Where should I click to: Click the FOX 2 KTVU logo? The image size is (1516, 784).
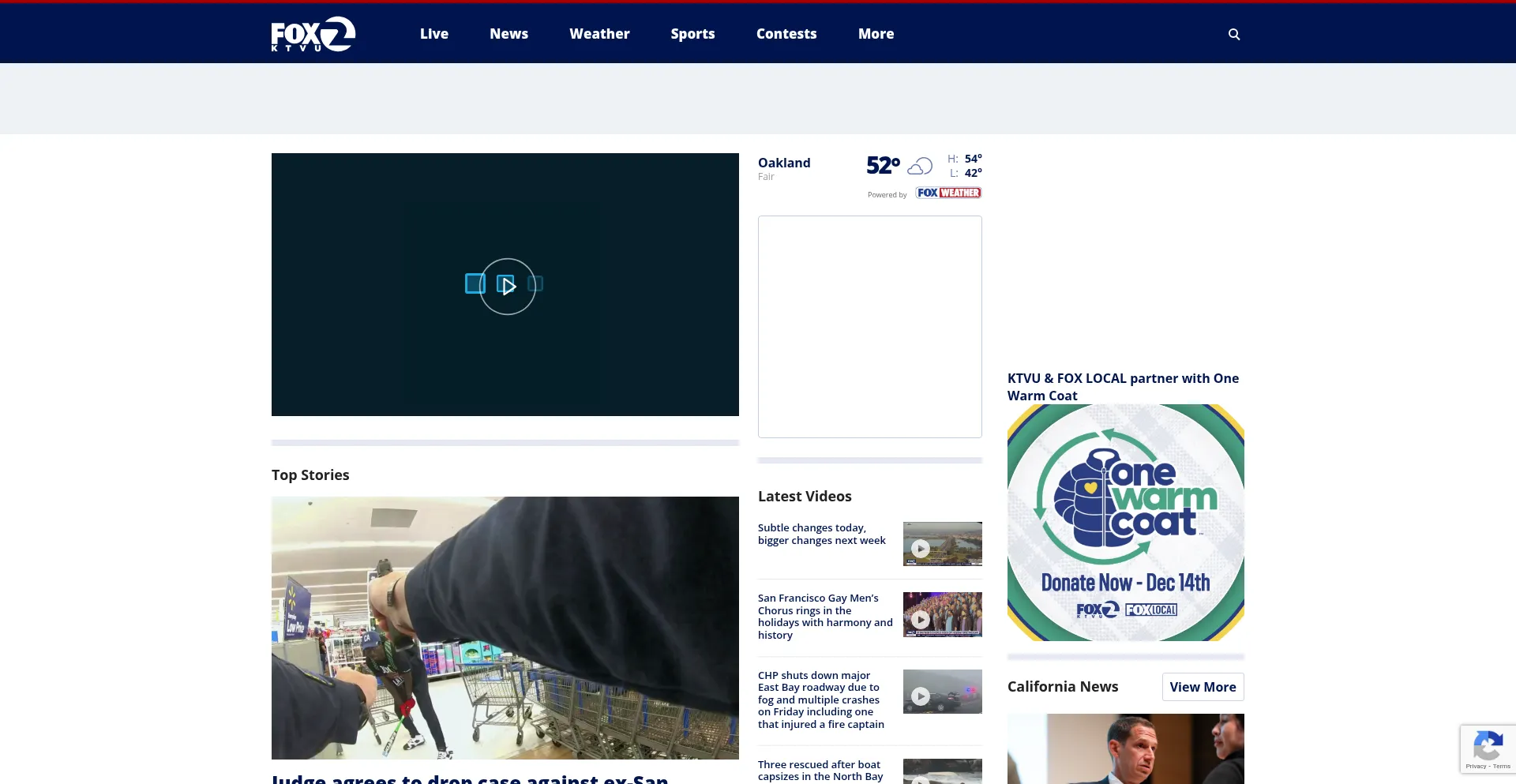tap(313, 34)
